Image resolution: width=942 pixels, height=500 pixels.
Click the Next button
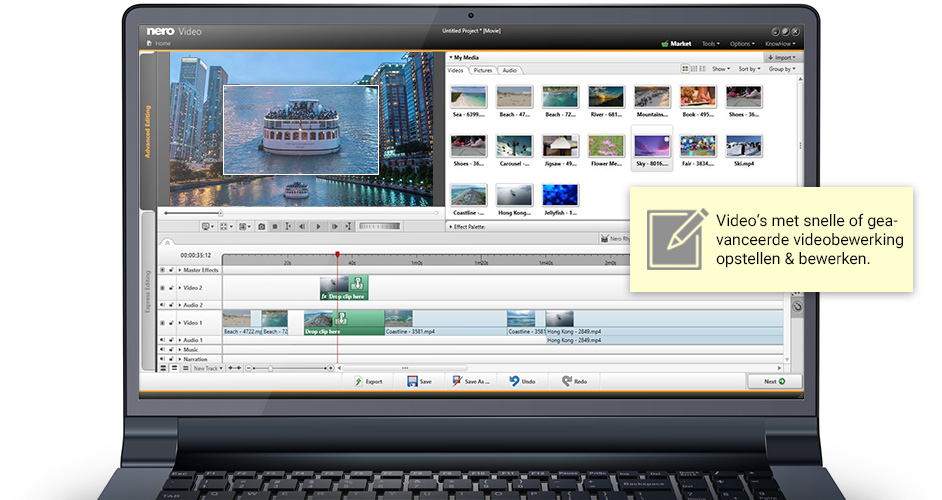[773, 381]
